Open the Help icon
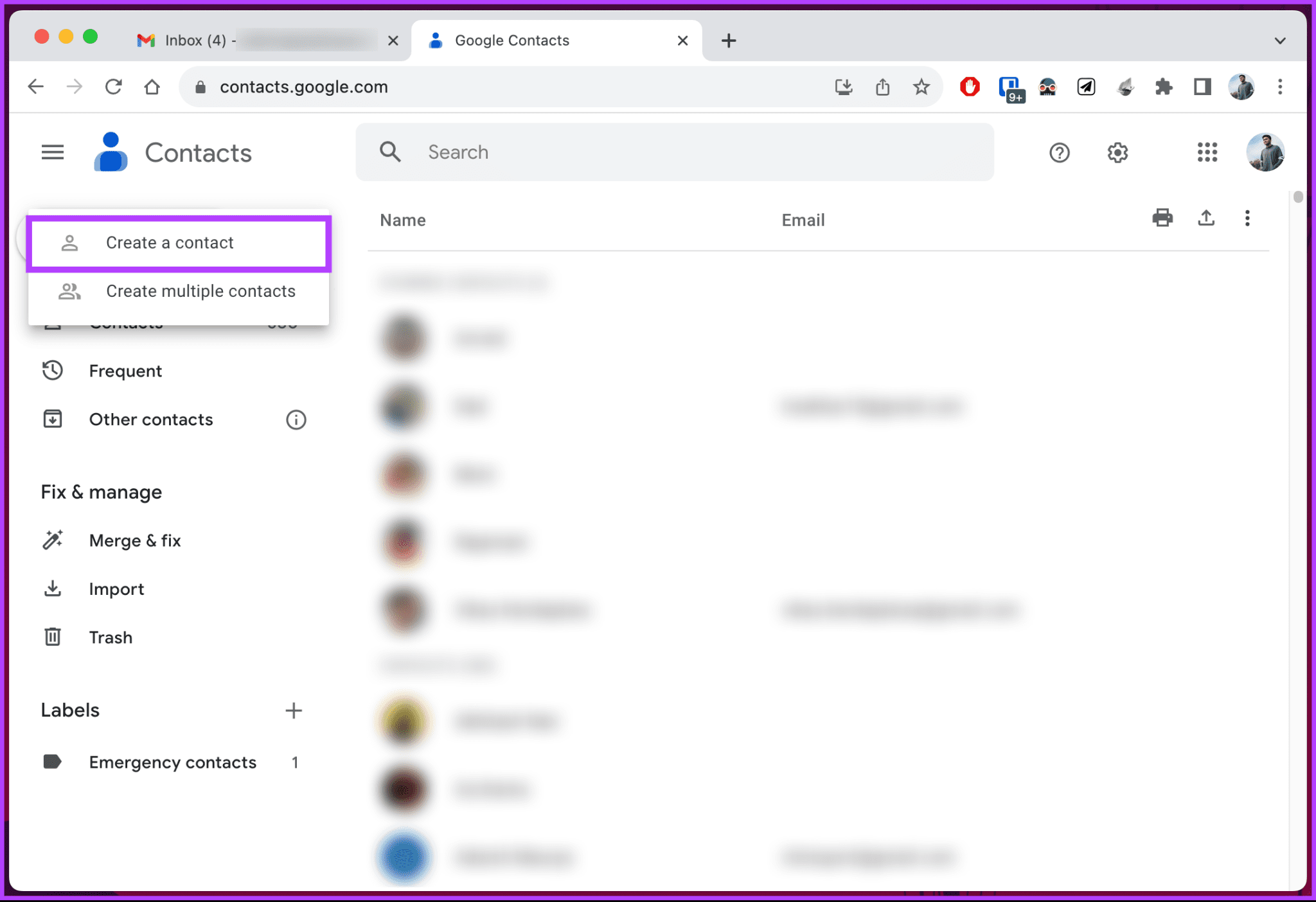 (1059, 152)
